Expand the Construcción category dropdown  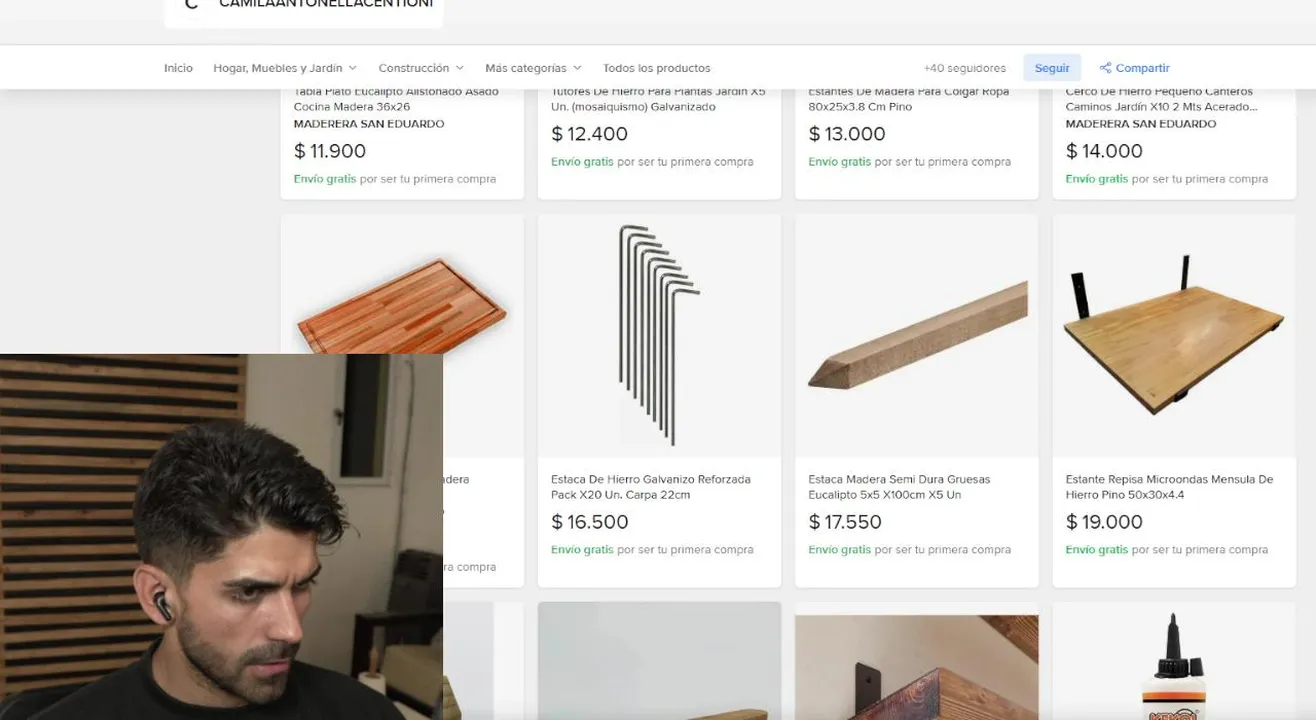(x=421, y=68)
